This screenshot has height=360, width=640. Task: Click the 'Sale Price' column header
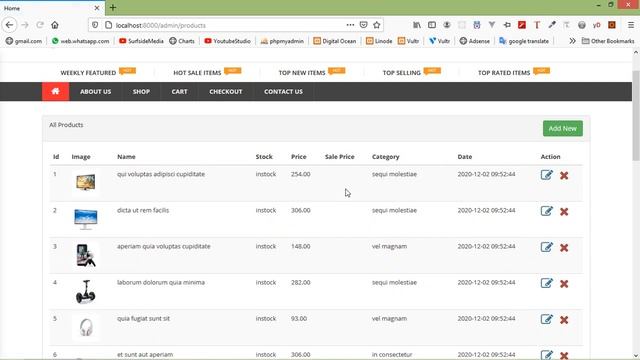tap(340, 157)
